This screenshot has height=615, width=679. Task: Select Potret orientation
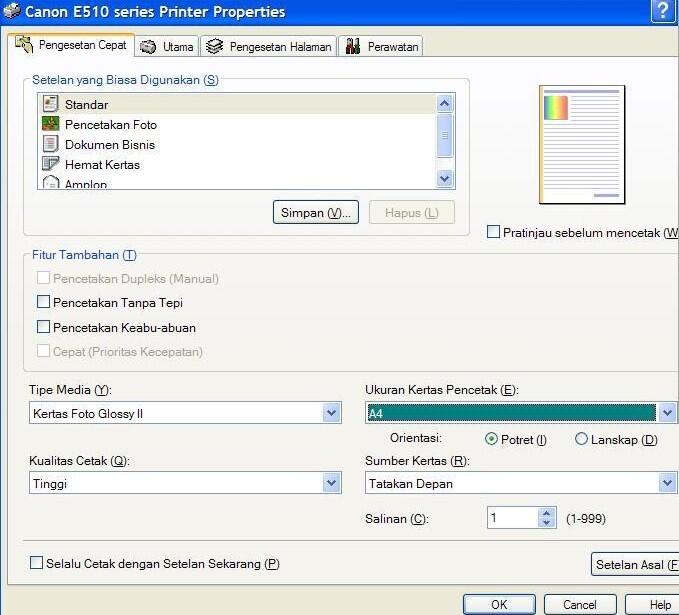pyautogui.click(x=491, y=439)
